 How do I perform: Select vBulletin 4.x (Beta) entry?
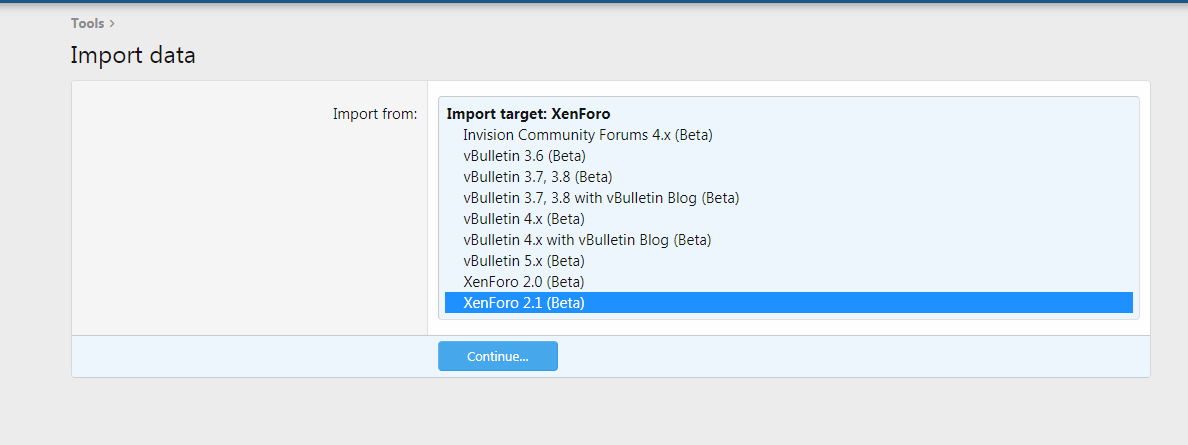[789, 219]
